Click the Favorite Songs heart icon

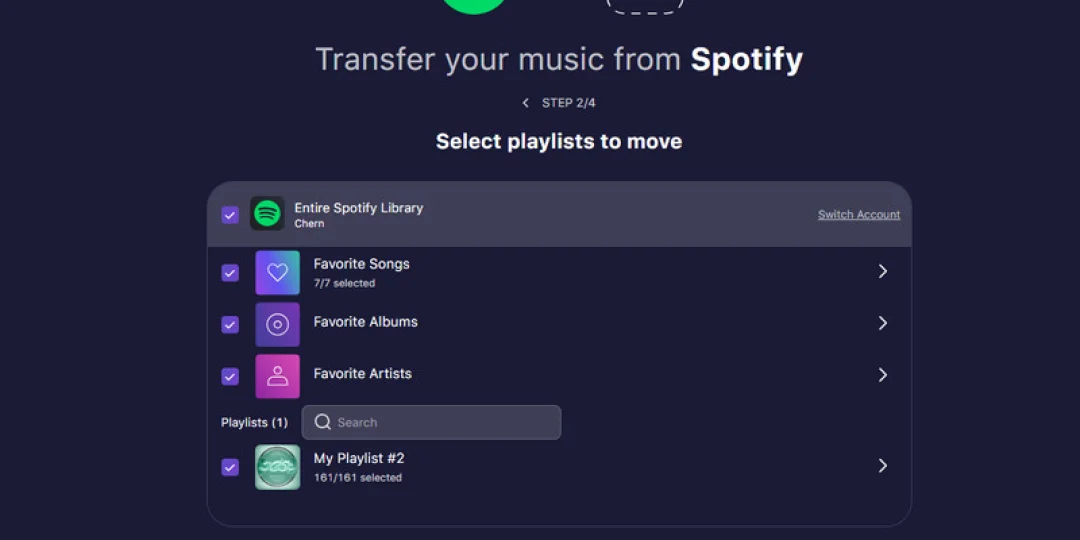[x=277, y=272]
